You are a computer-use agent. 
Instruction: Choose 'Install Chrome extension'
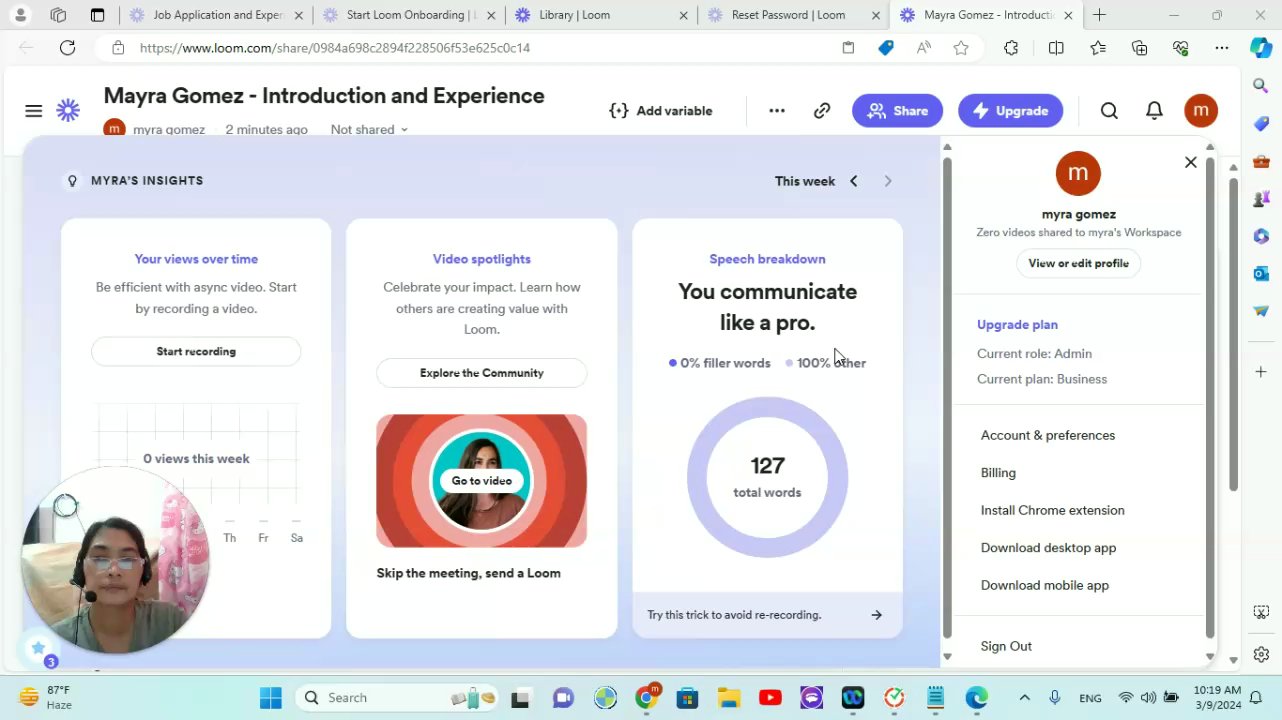[1052, 510]
